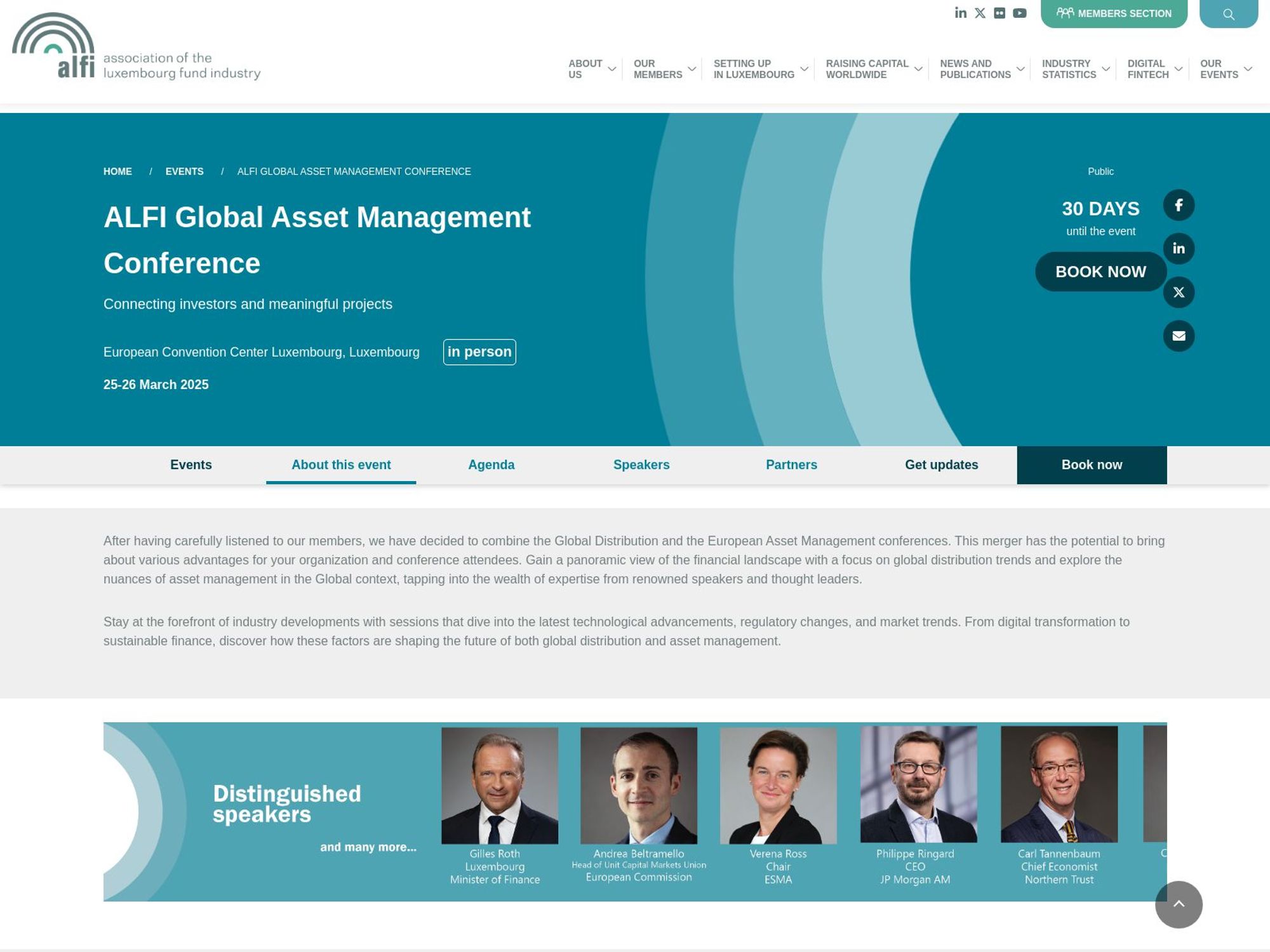The image size is (1270, 952).
Task: Click 'Connecting investors and meaningful projects' subtitle
Action: (248, 304)
